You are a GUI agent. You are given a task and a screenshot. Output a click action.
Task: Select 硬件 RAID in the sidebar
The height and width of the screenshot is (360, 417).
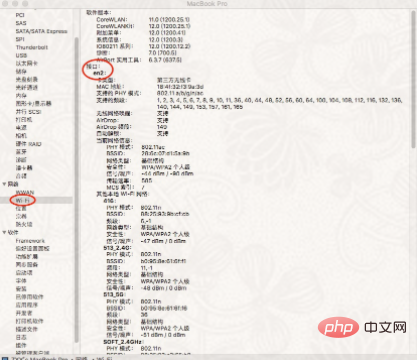coord(28,144)
